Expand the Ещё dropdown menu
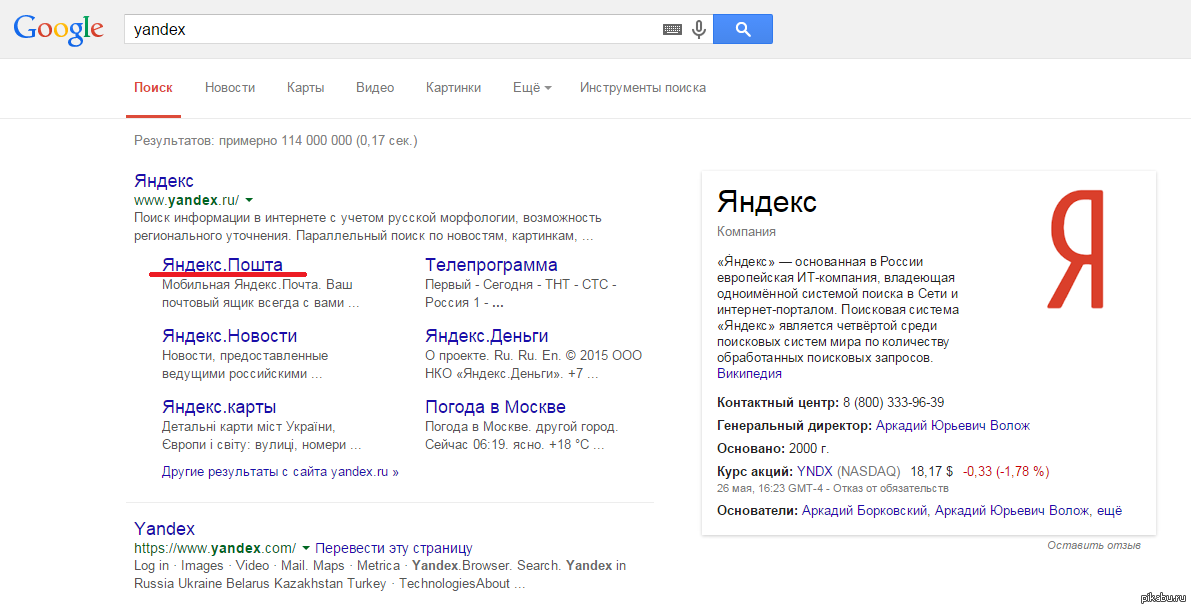Viewport: 1191px width, 609px height. coord(532,87)
